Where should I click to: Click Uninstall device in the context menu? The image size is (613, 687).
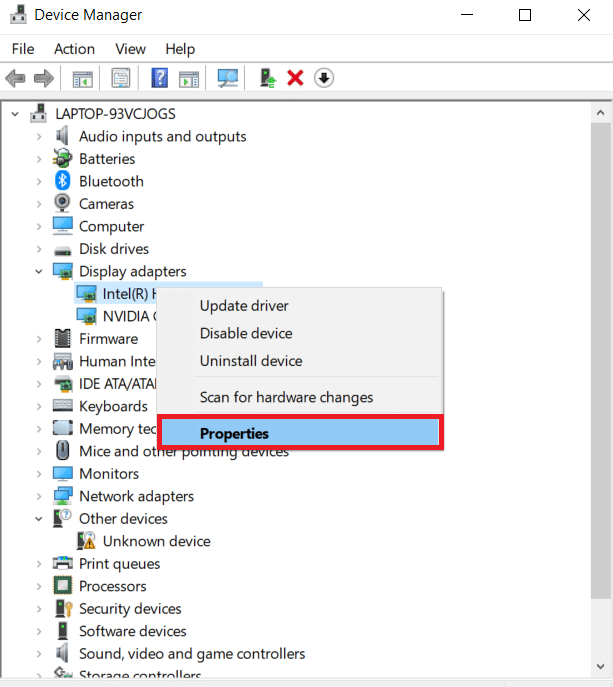[250, 361]
